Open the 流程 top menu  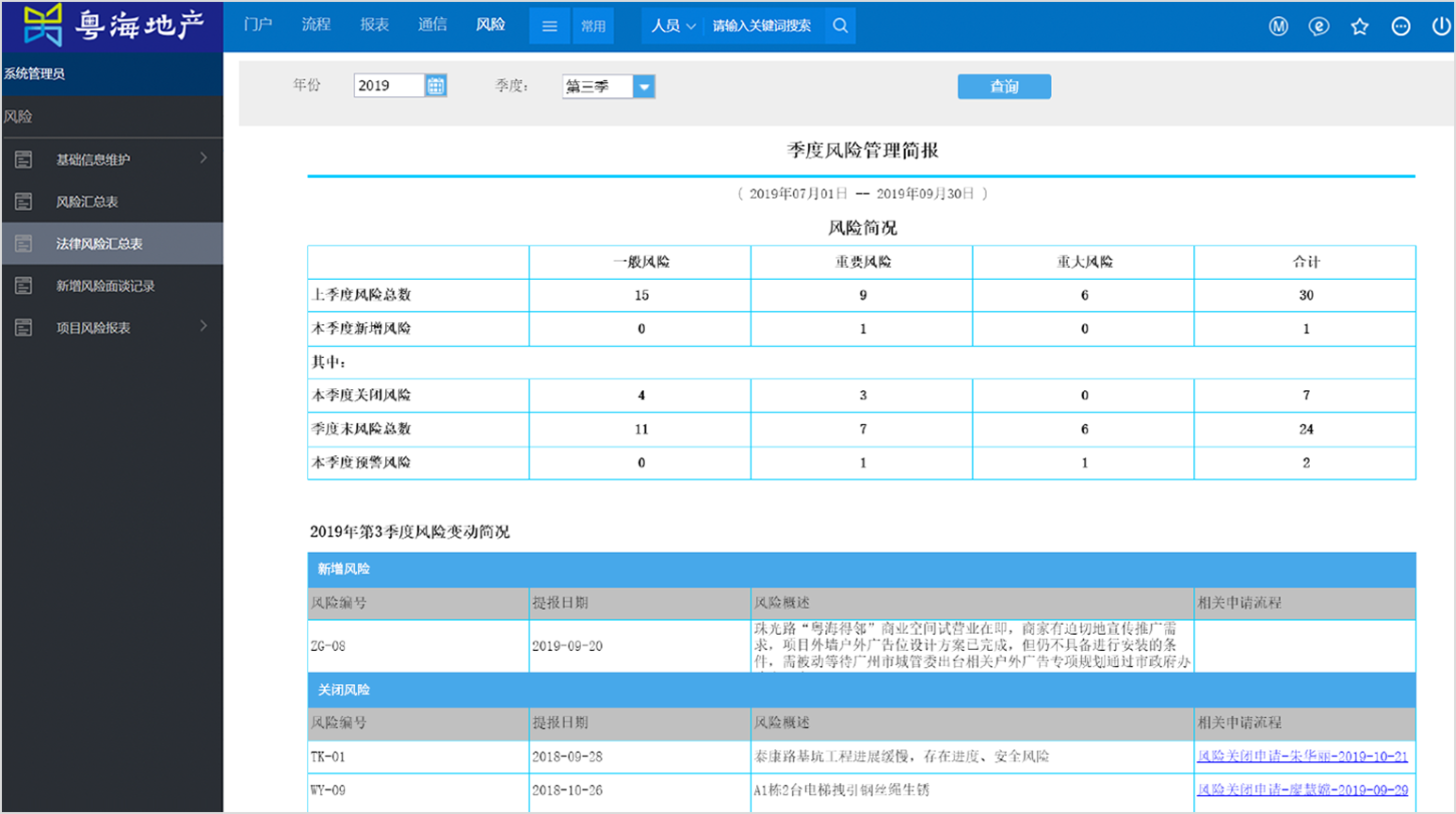(x=315, y=24)
